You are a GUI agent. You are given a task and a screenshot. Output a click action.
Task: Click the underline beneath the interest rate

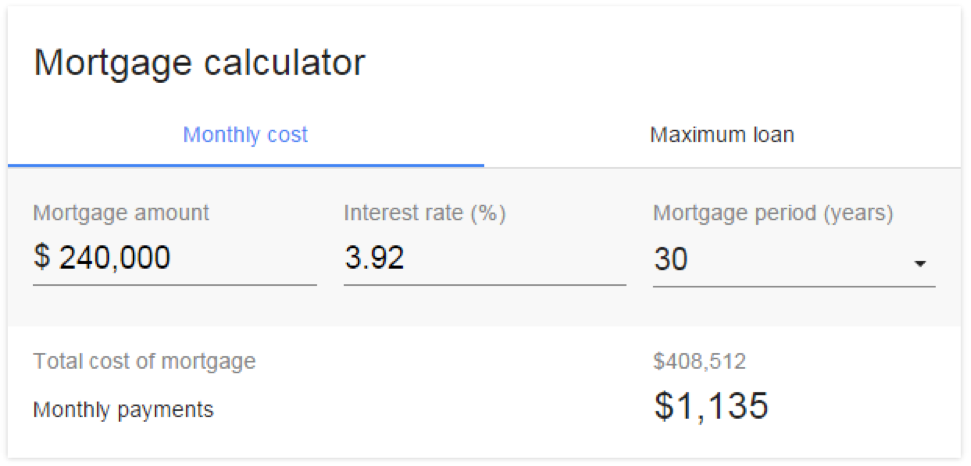tap(485, 285)
